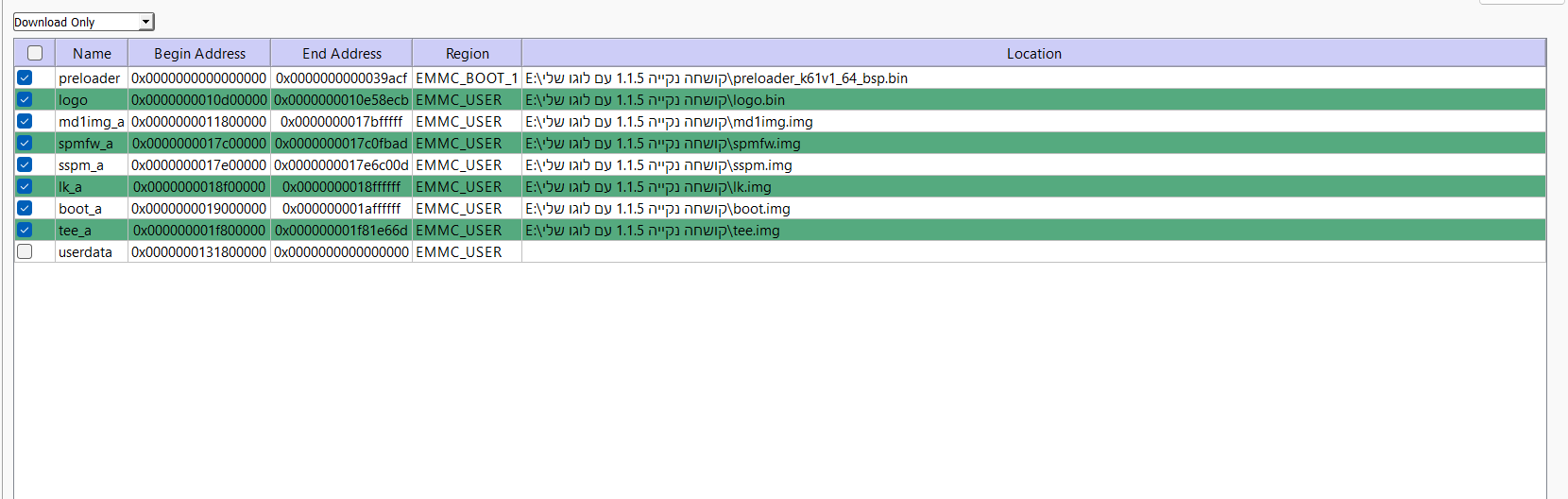Click the preloader_k61v1_64_bsp.bin location path
The height and width of the screenshot is (499, 1568).
[x=716, y=77]
